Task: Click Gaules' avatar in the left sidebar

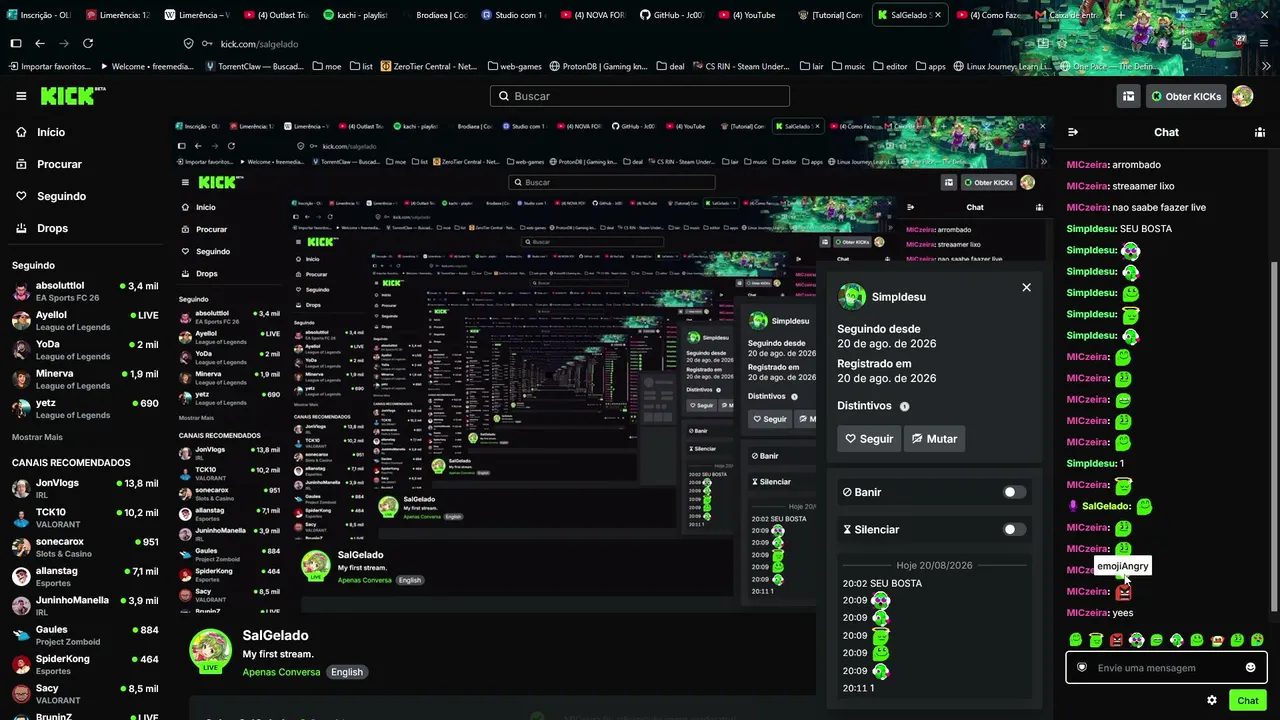Action: tap(21, 635)
